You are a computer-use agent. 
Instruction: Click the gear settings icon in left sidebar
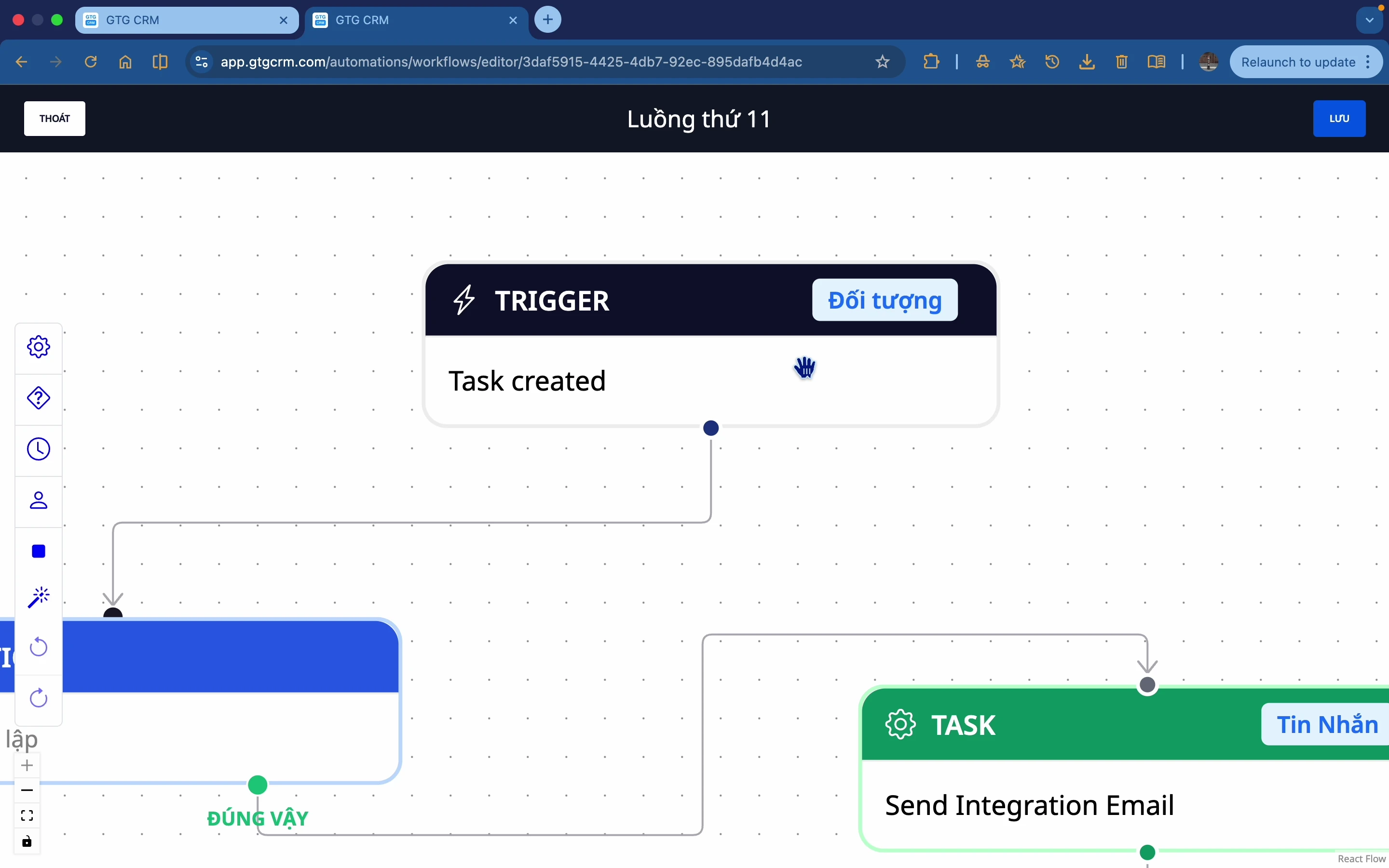pos(39,347)
